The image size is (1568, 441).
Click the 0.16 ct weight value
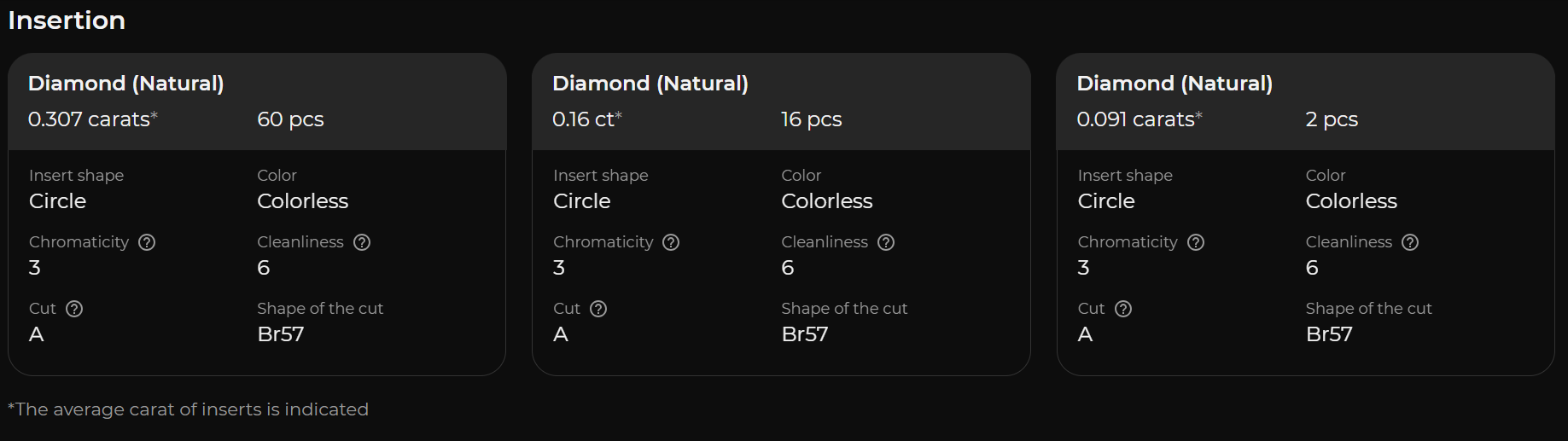(x=584, y=119)
